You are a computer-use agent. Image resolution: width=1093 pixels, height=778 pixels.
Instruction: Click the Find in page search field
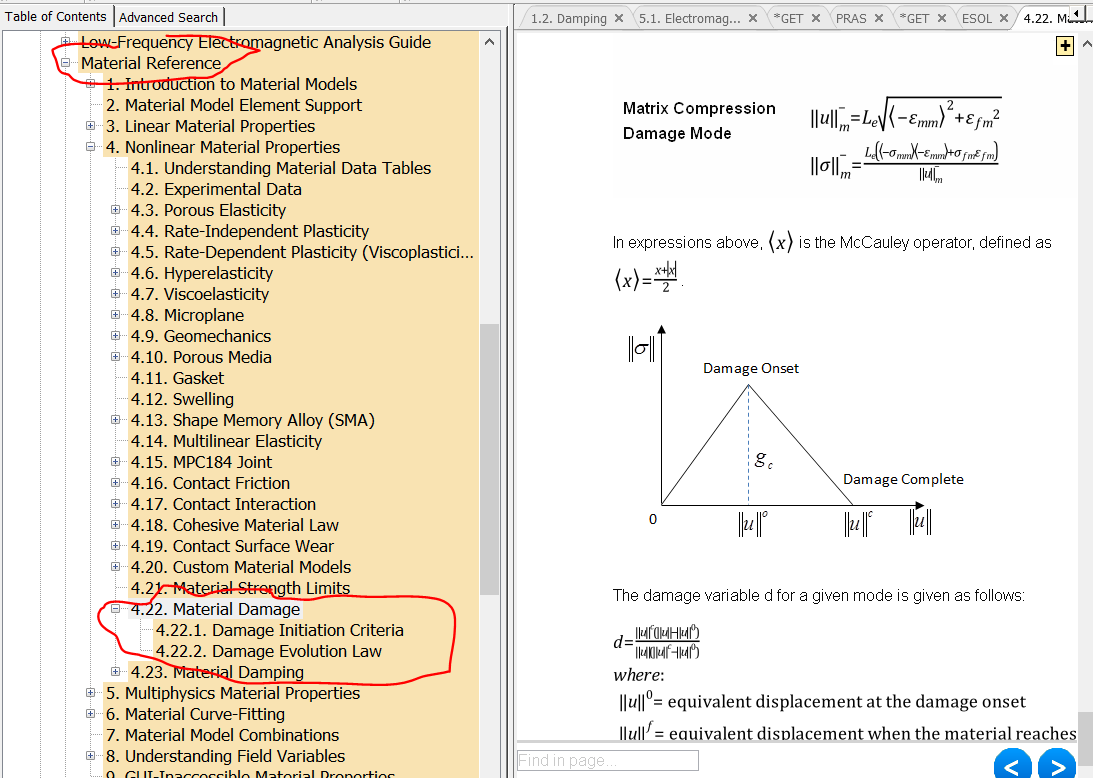[x=607, y=760]
